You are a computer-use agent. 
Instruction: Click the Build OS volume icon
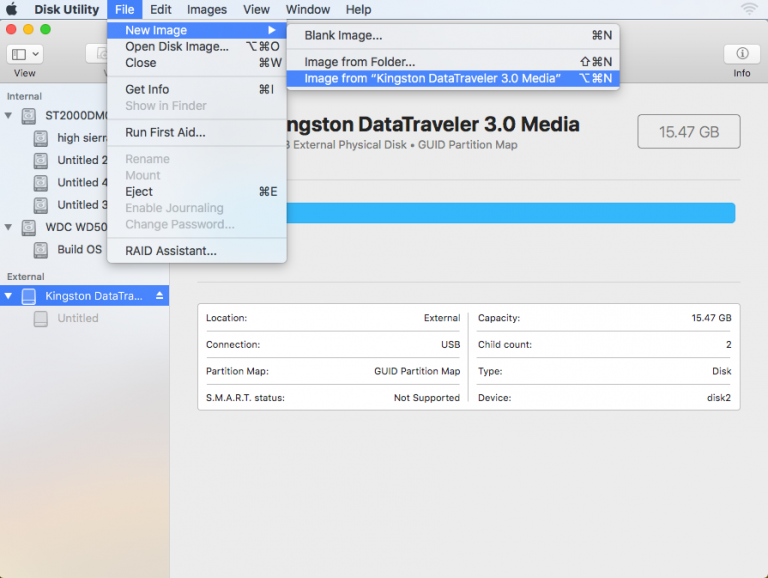(x=41, y=250)
